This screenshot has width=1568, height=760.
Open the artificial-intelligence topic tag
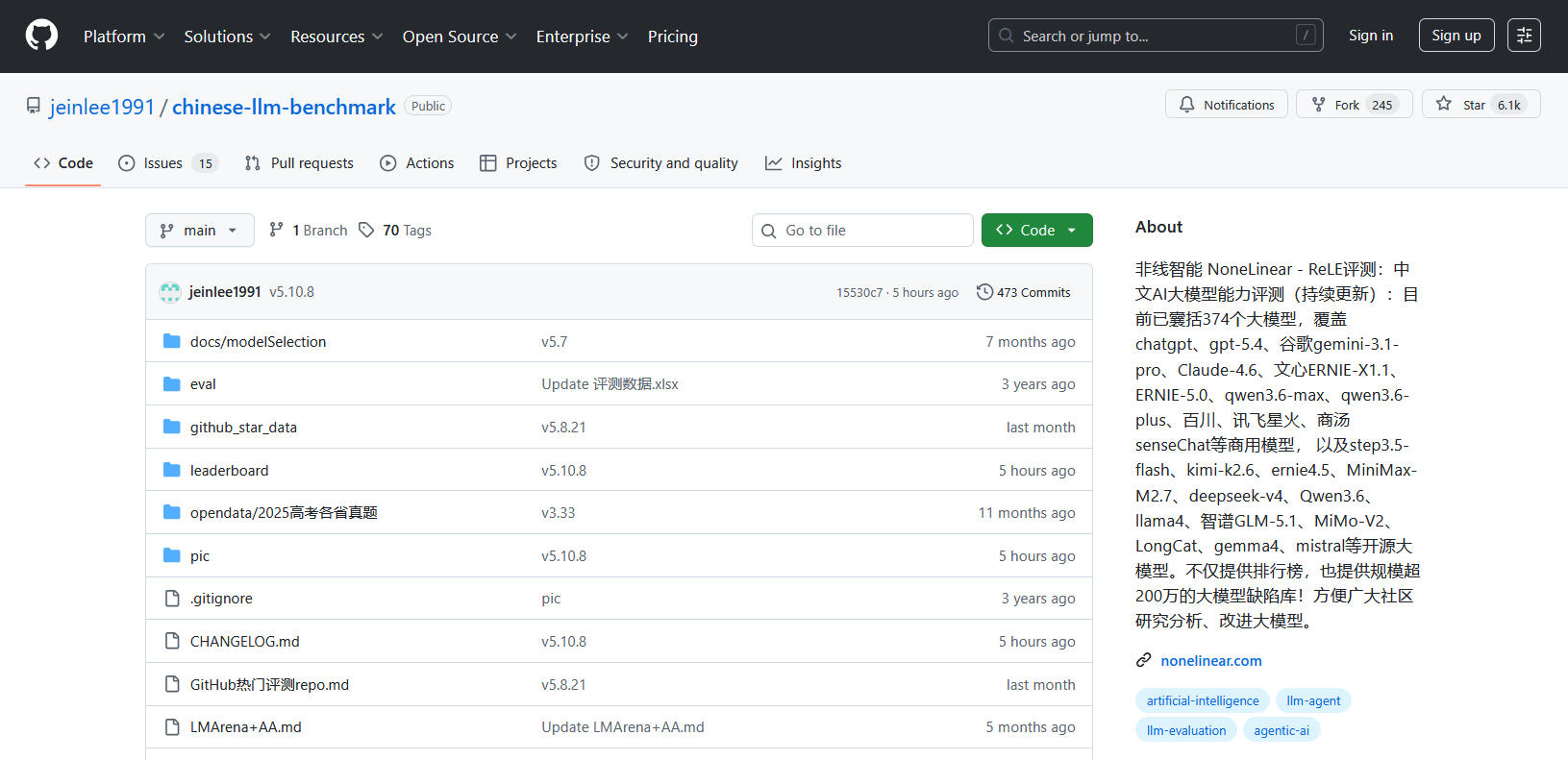pyautogui.click(x=1203, y=700)
